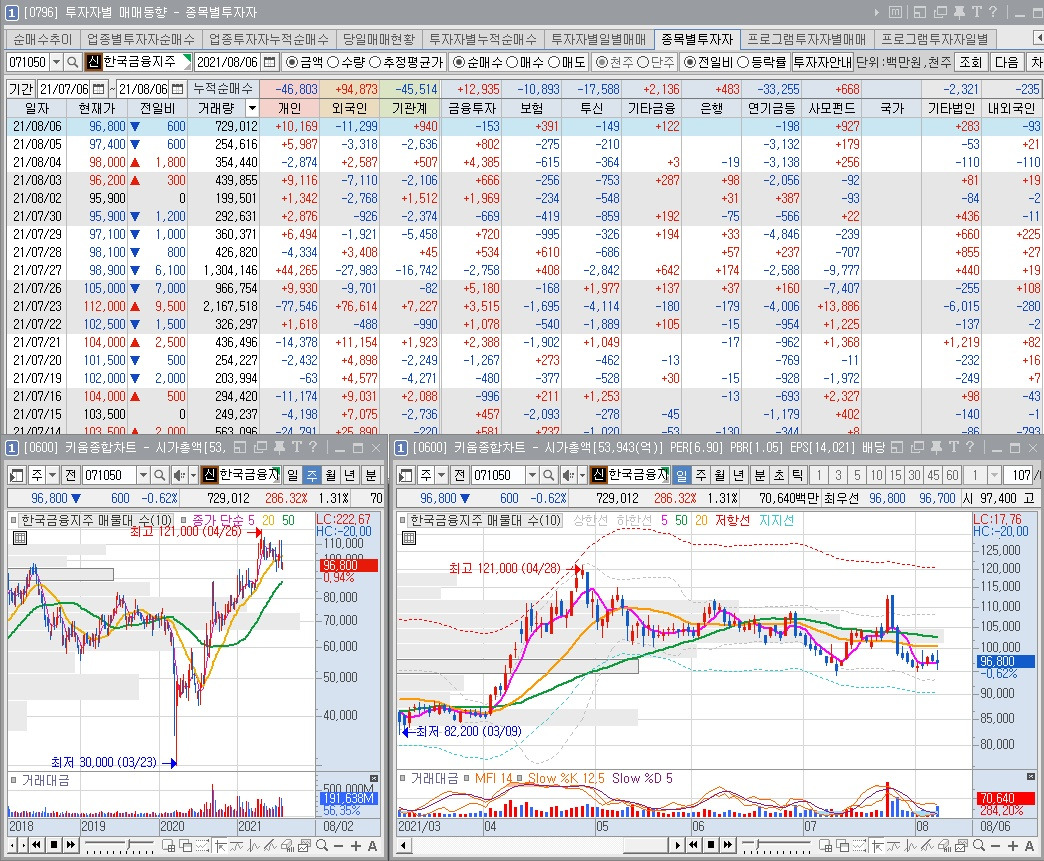
Task: Click the layout icon at left chart toolbar start
Action: pyautogui.click(x=17, y=475)
